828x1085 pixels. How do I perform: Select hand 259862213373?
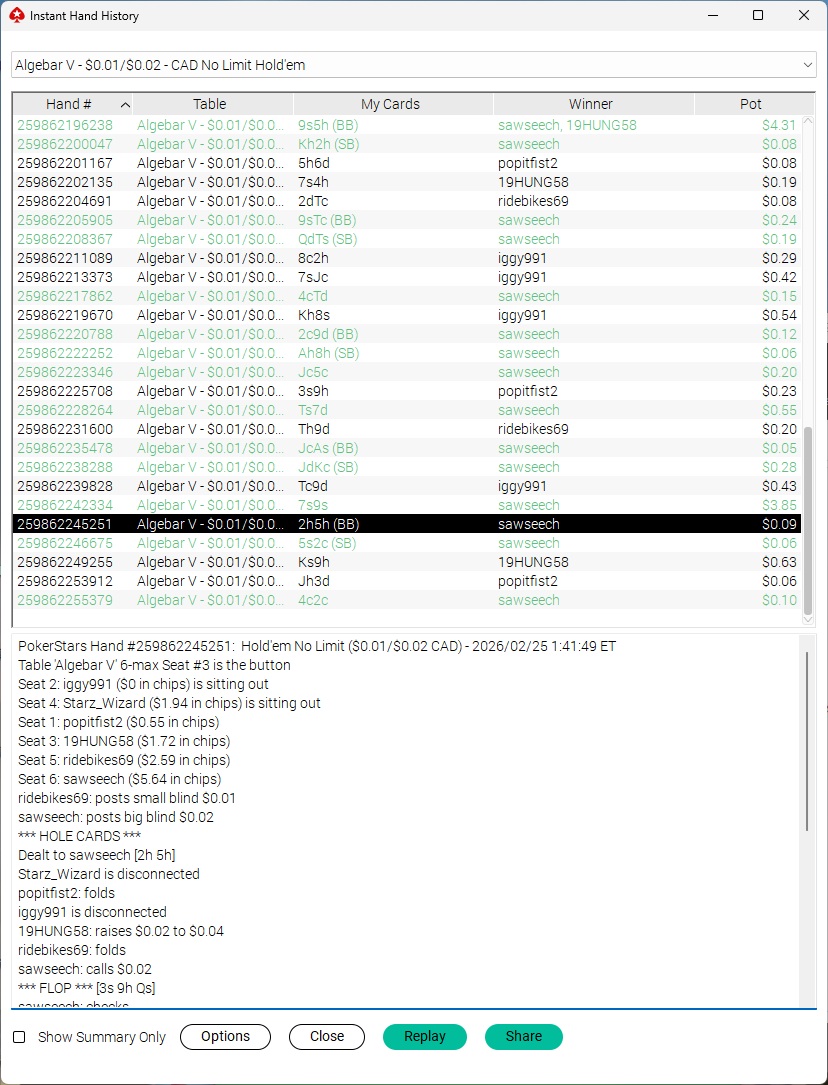coord(407,277)
